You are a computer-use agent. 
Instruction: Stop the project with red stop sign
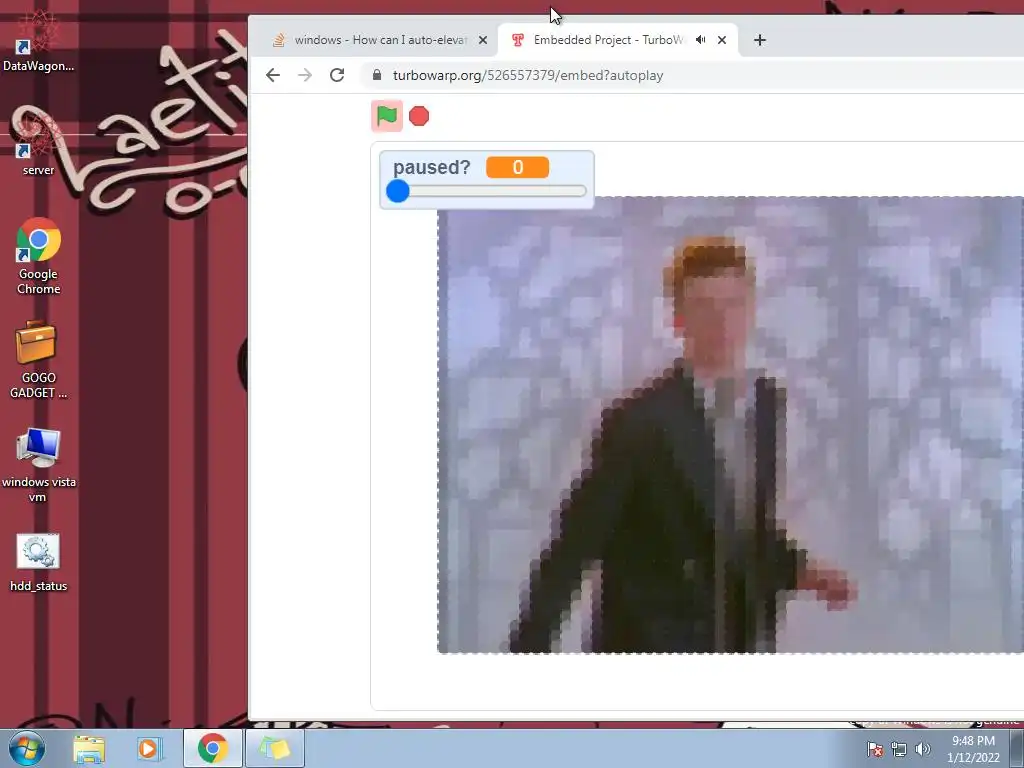[419, 116]
